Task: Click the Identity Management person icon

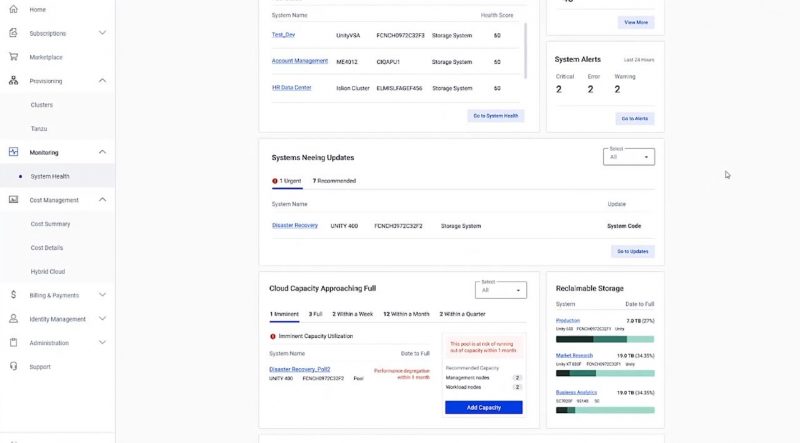Action: (x=13, y=319)
